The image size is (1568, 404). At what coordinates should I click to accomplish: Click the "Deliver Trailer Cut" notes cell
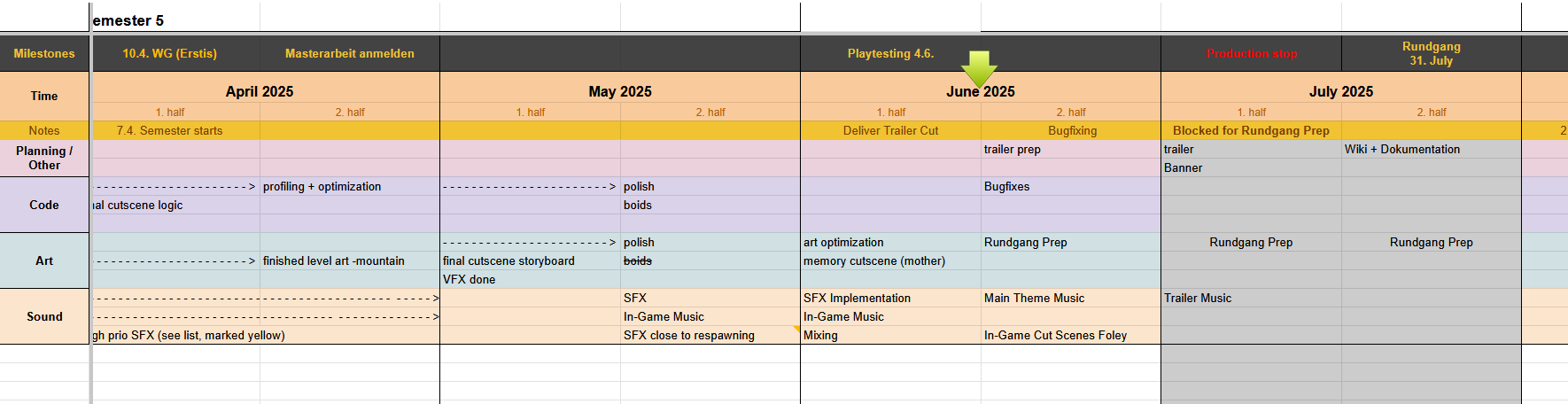(890, 130)
